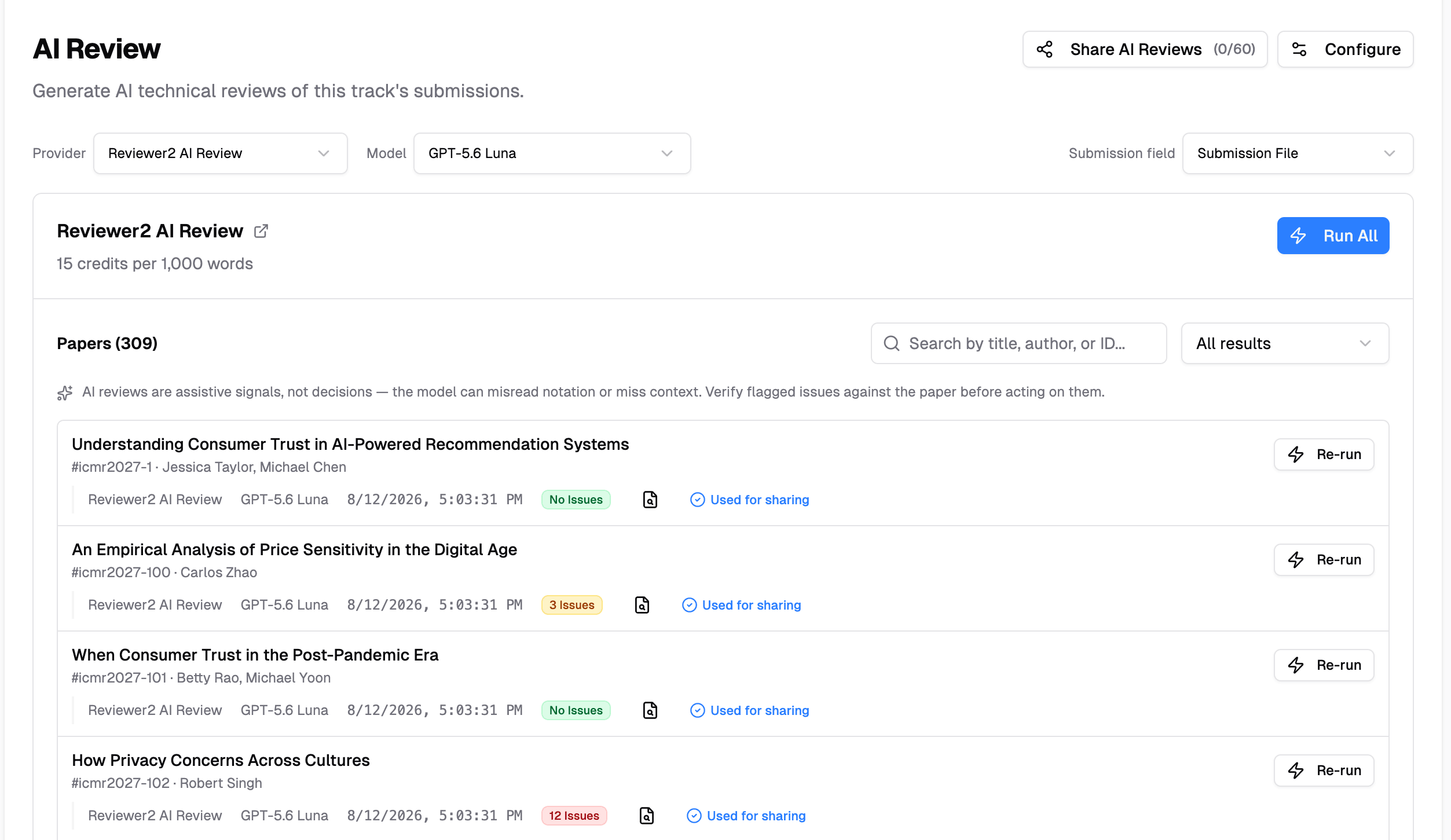View review document for icmr2027-1 paper
This screenshot has width=1451, height=840.
pyautogui.click(x=650, y=500)
